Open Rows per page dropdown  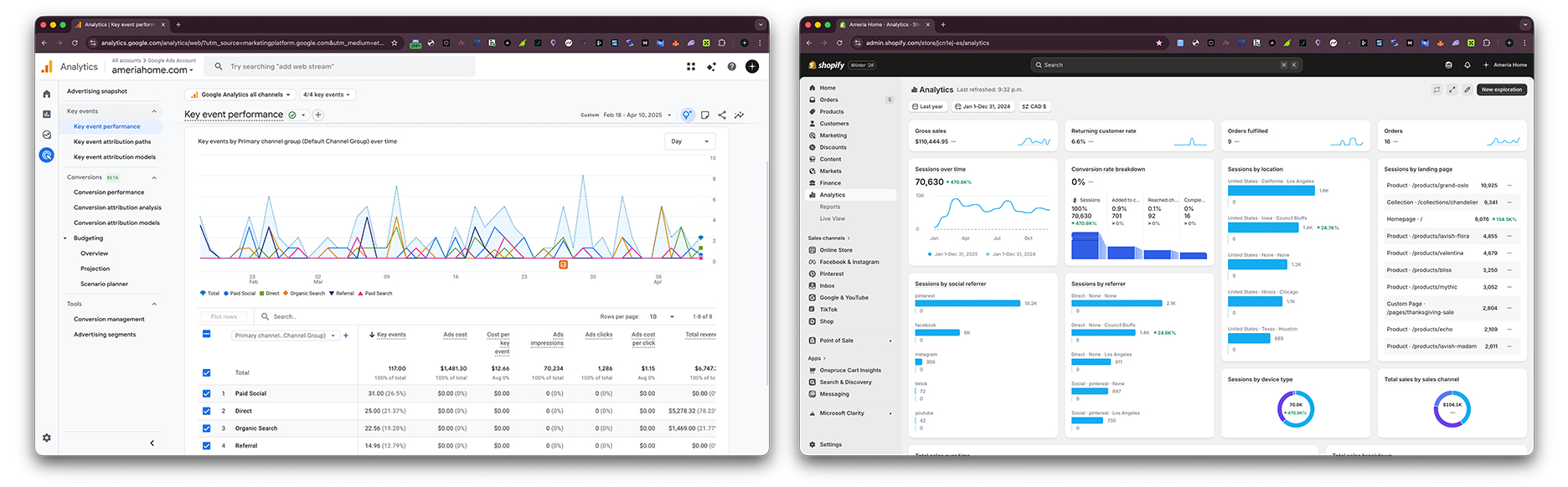point(663,316)
